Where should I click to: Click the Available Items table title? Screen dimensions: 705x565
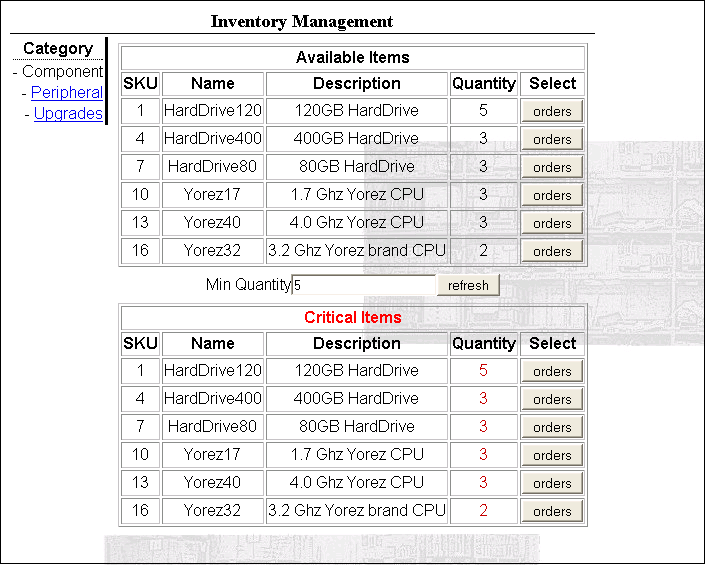tap(353, 58)
